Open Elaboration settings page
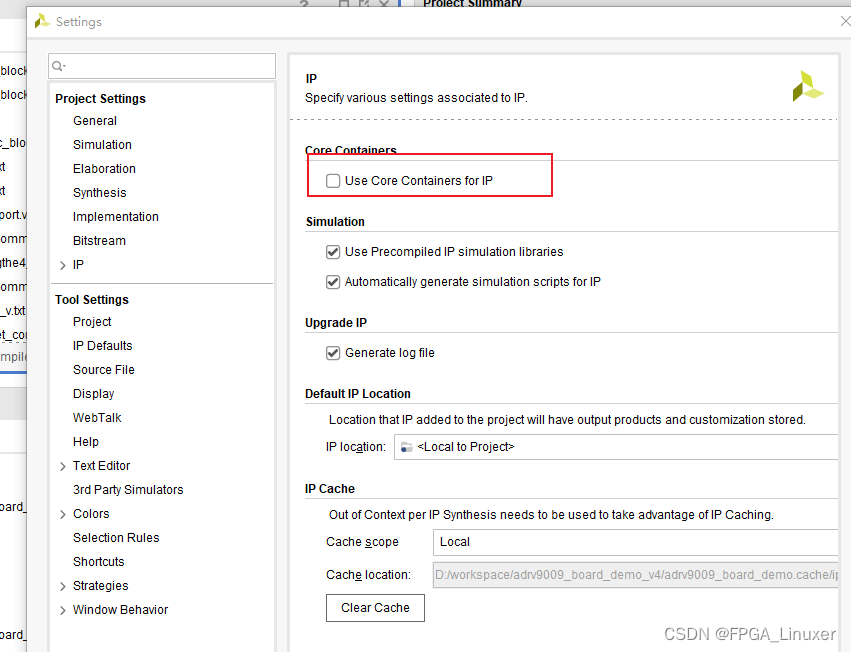851x652 pixels. [x=104, y=168]
